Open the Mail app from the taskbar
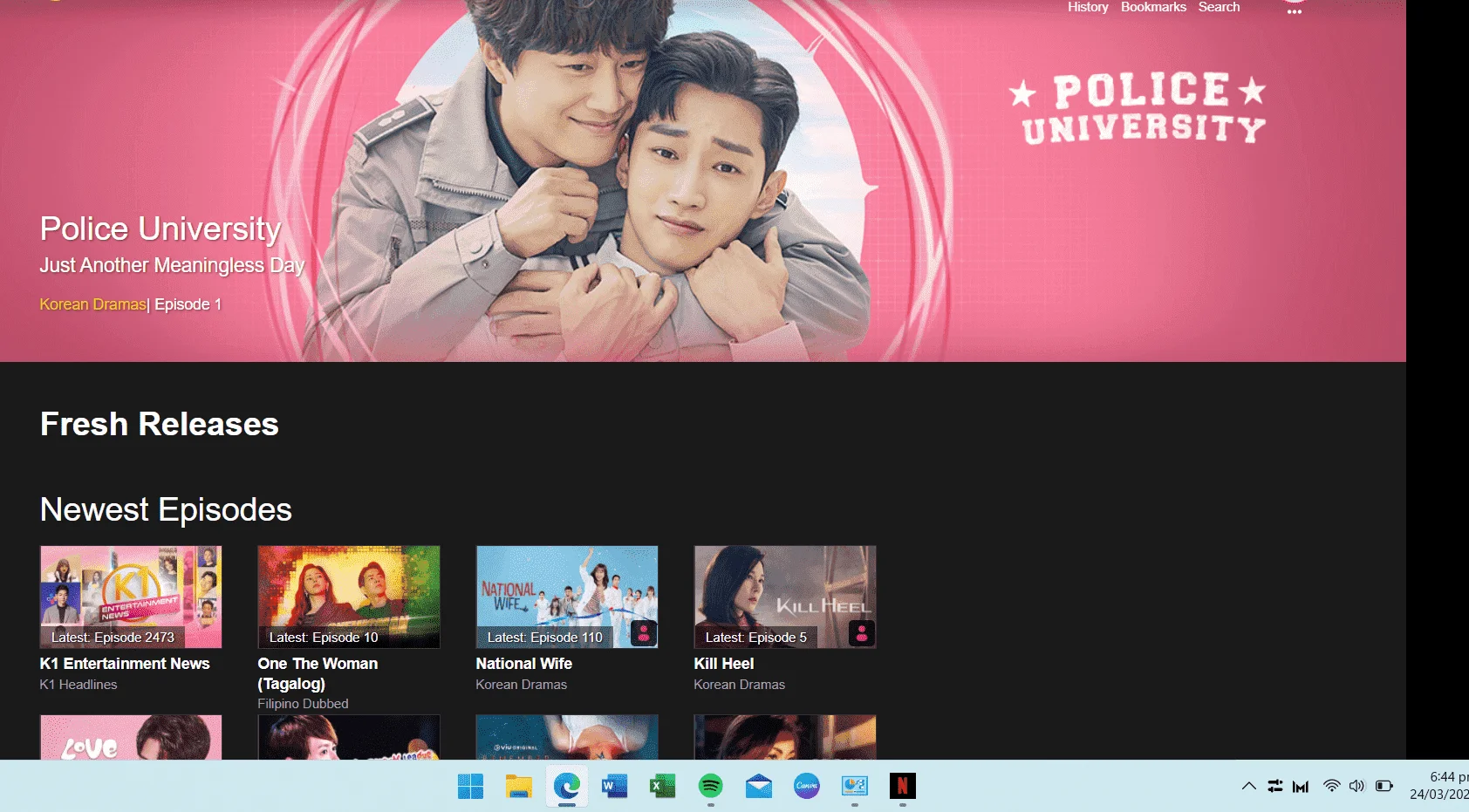The height and width of the screenshot is (812, 1469). coord(759,787)
